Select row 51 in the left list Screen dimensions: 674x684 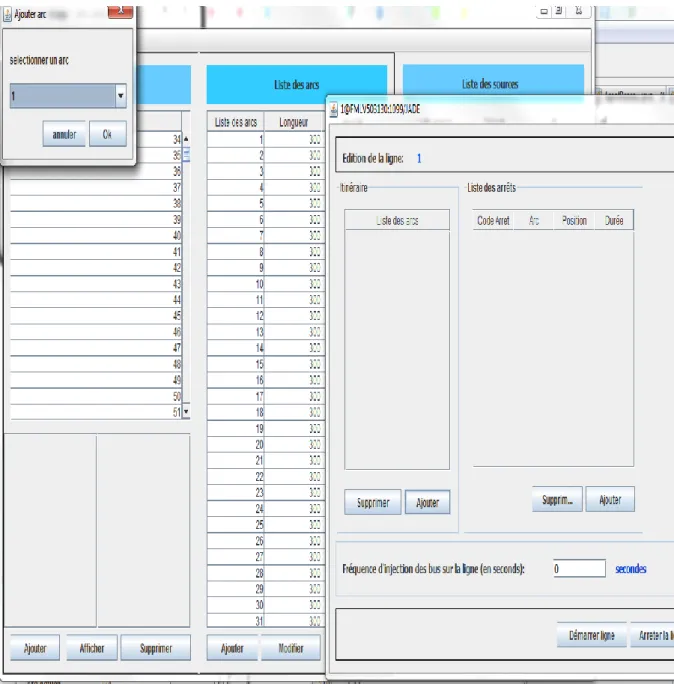tap(96, 412)
